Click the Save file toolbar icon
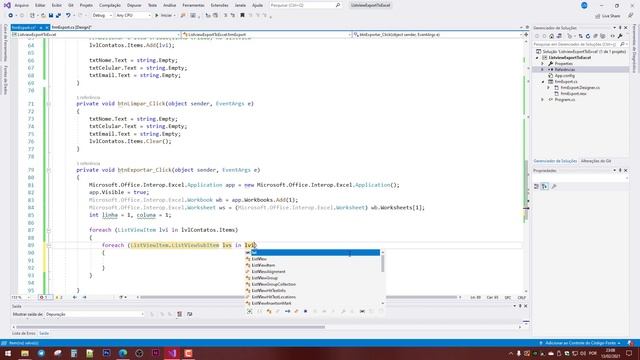The width and height of the screenshot is (640, 360). point(51,16)
